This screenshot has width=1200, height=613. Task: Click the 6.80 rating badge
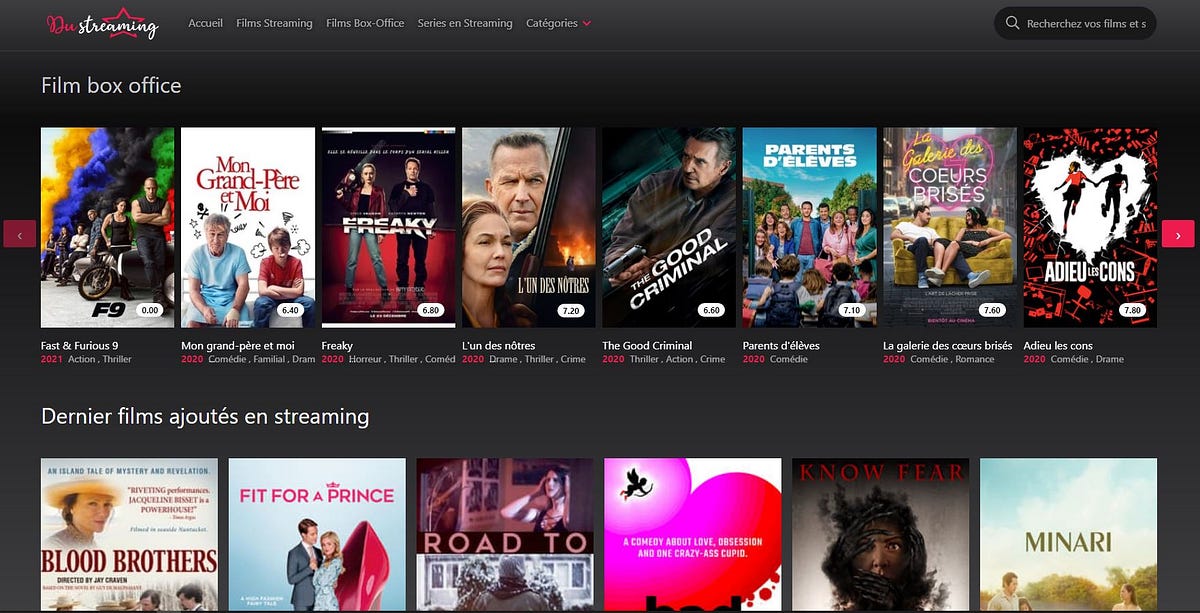(x=431, y=310)
